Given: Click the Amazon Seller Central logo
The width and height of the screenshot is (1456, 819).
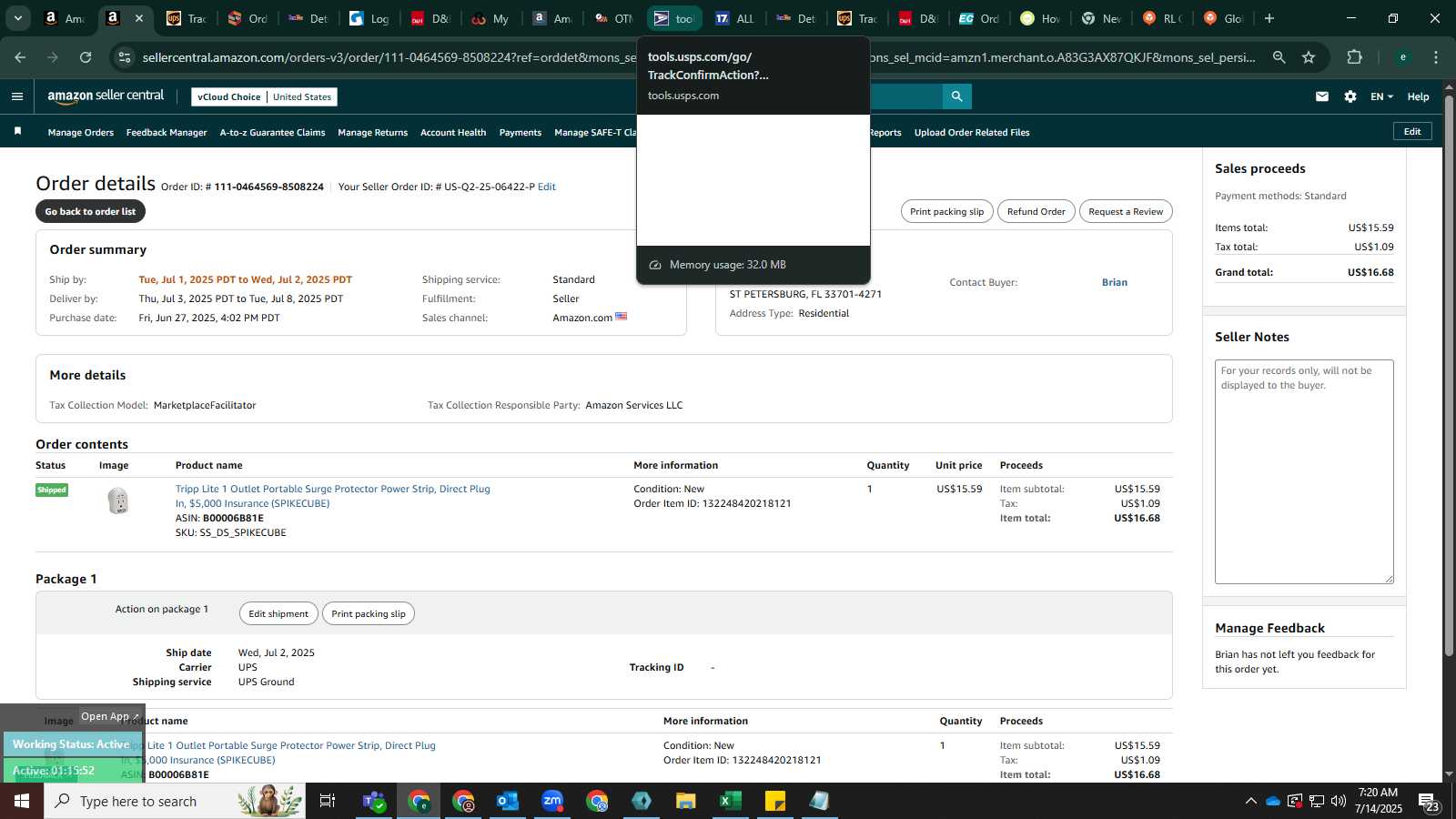Looking at the screenshot, I should click(106, 96).
